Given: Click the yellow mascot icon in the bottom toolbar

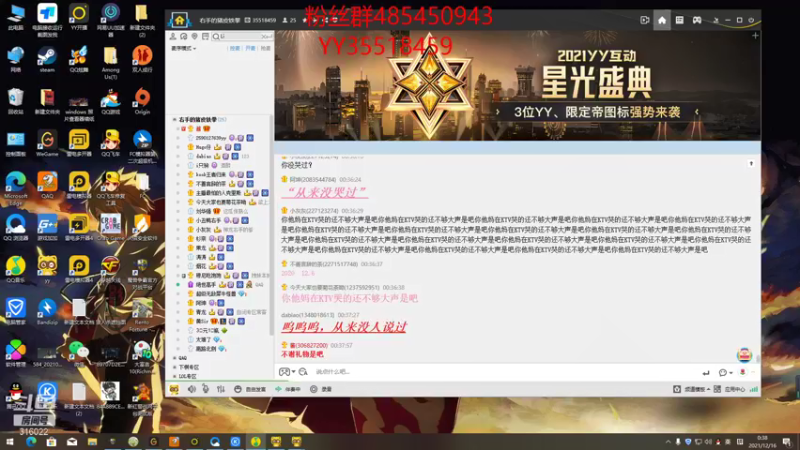Looking at the screenshot, I should (174, 389).
